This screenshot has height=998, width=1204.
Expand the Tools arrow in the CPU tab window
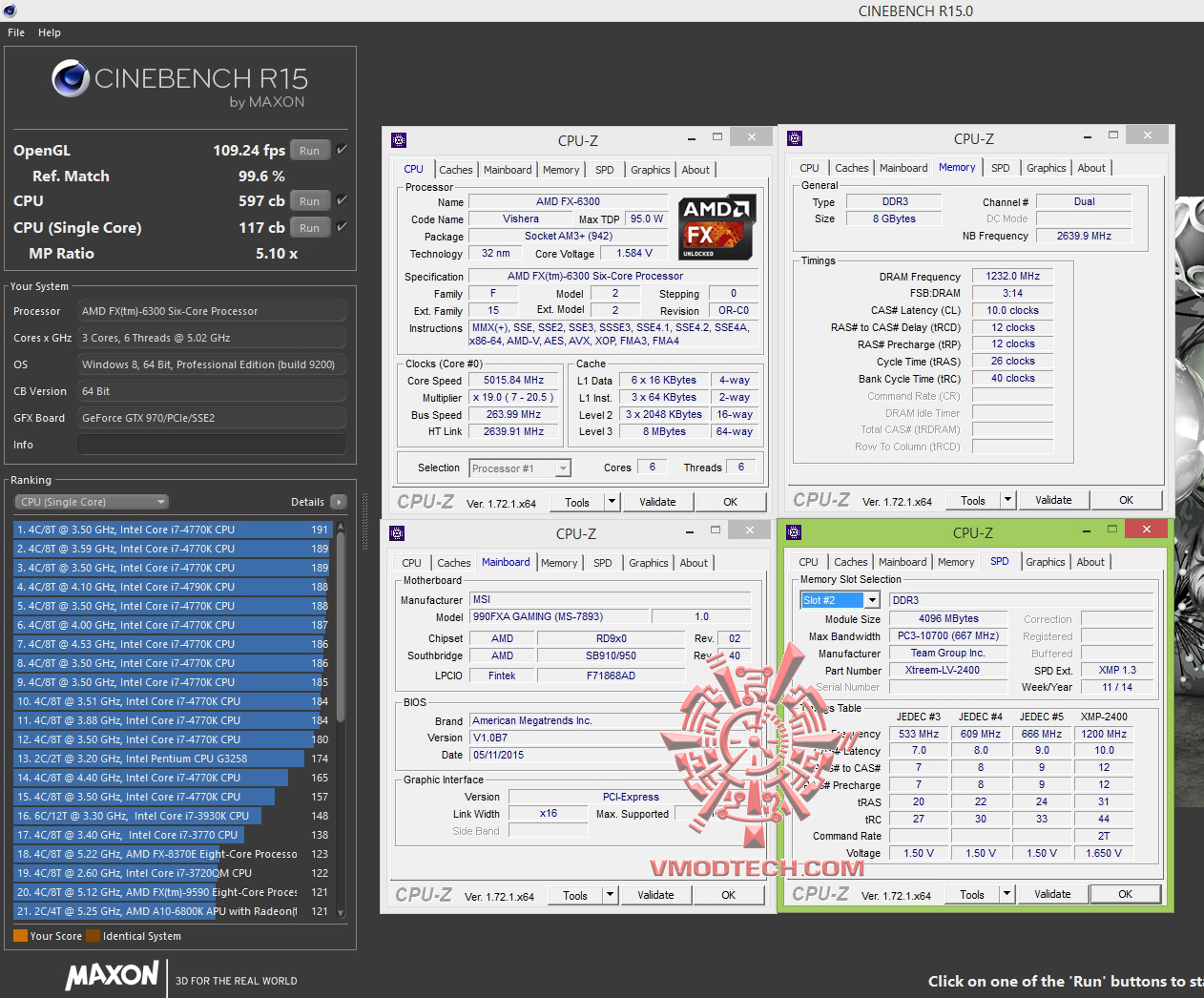(x=612, y=502)
